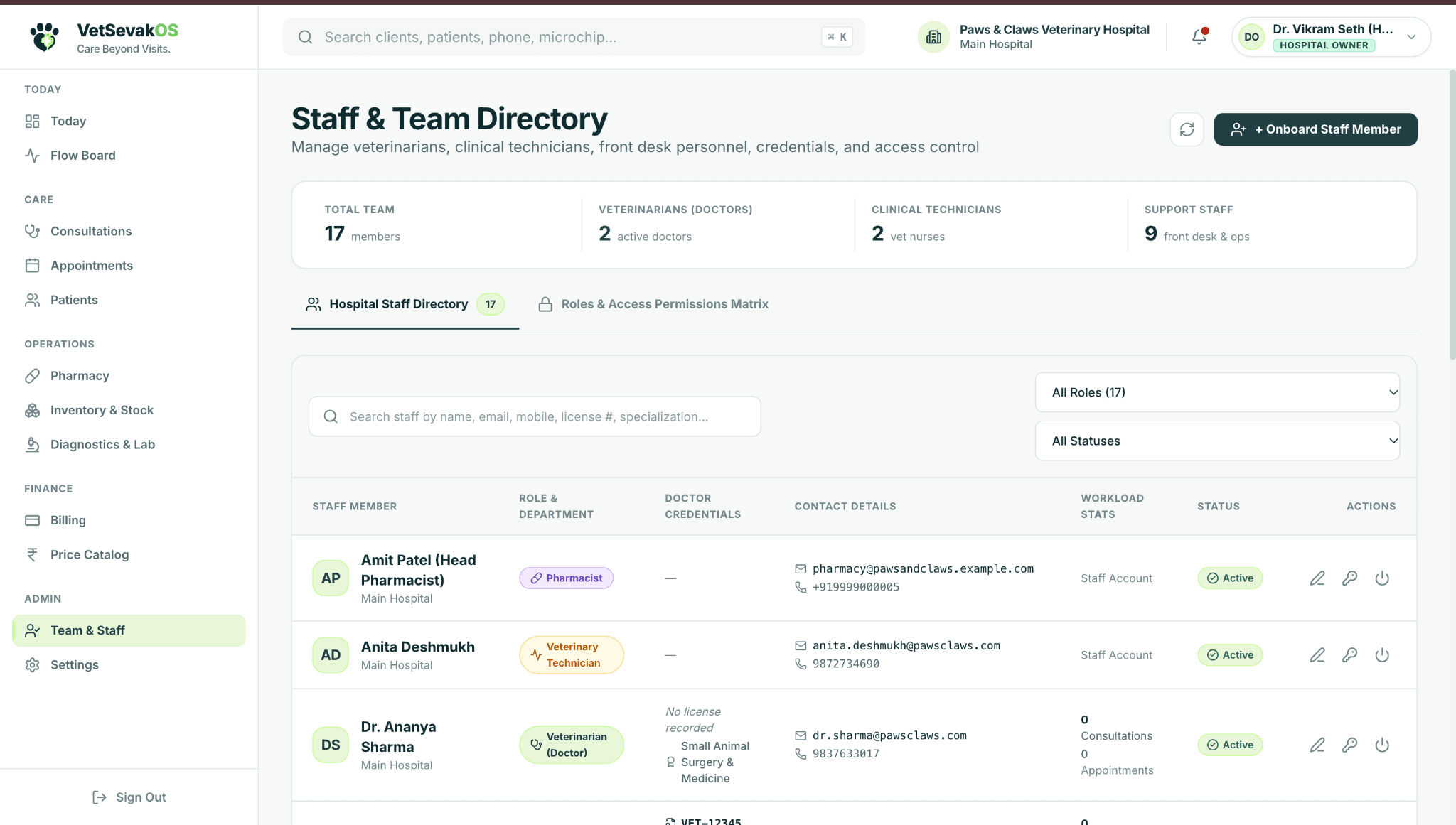Viewport: 1456px width, 825px height.
Task: Open Settings in the sidebar
Action: pyautogui.click(x=129, y=665)
